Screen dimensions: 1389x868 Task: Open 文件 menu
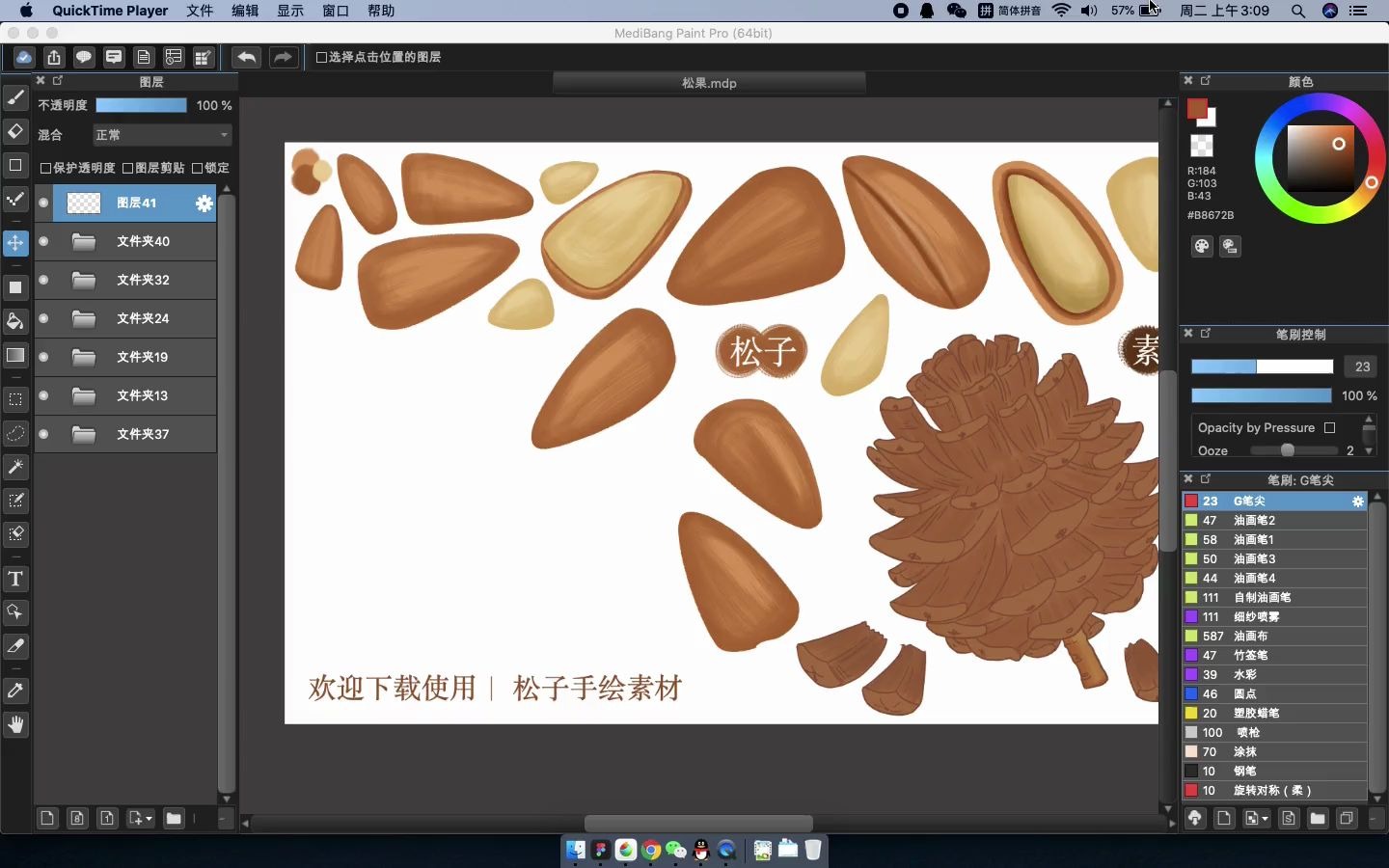200,11
